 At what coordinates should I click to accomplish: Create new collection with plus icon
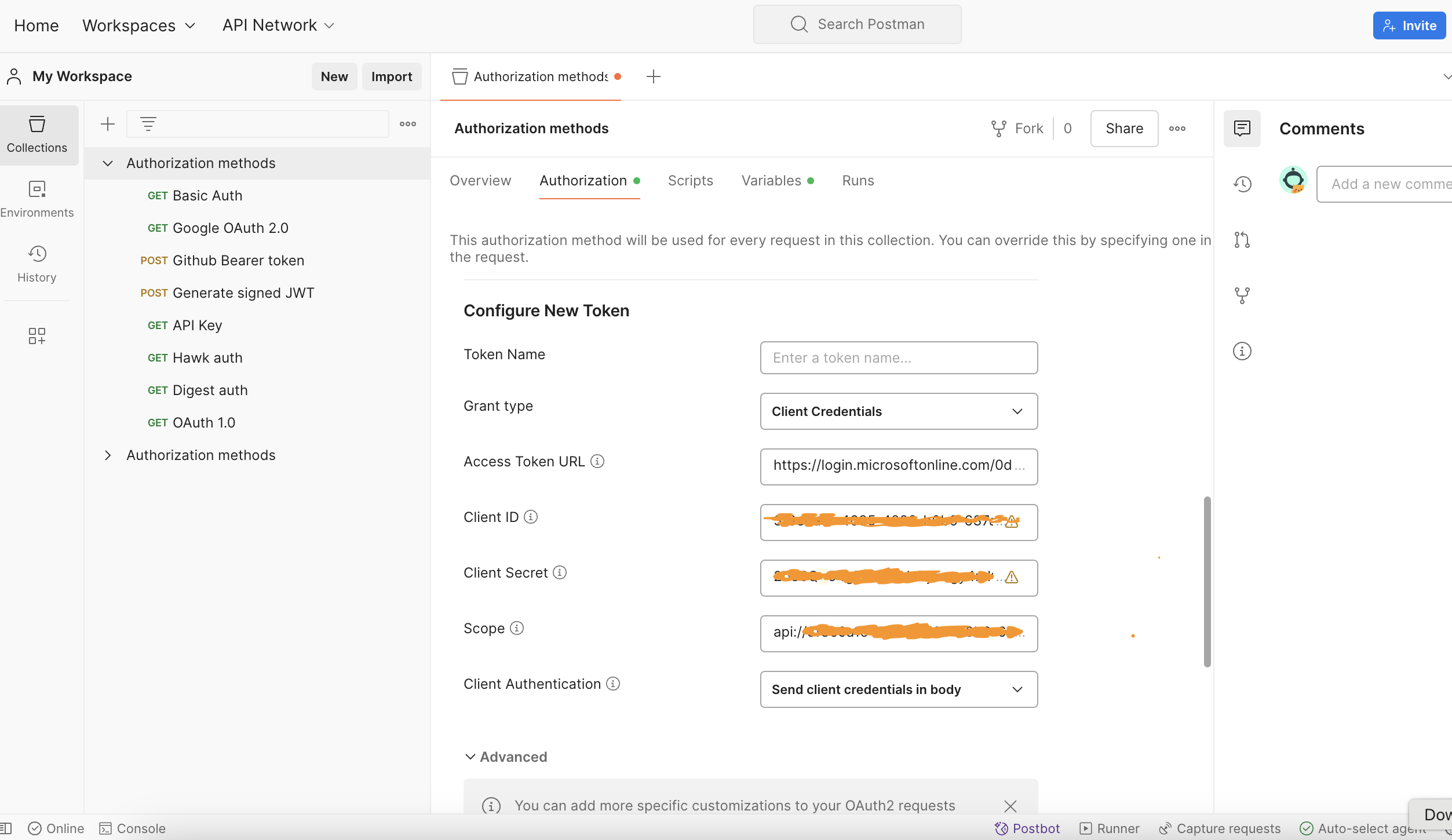(x=108, y=124)
